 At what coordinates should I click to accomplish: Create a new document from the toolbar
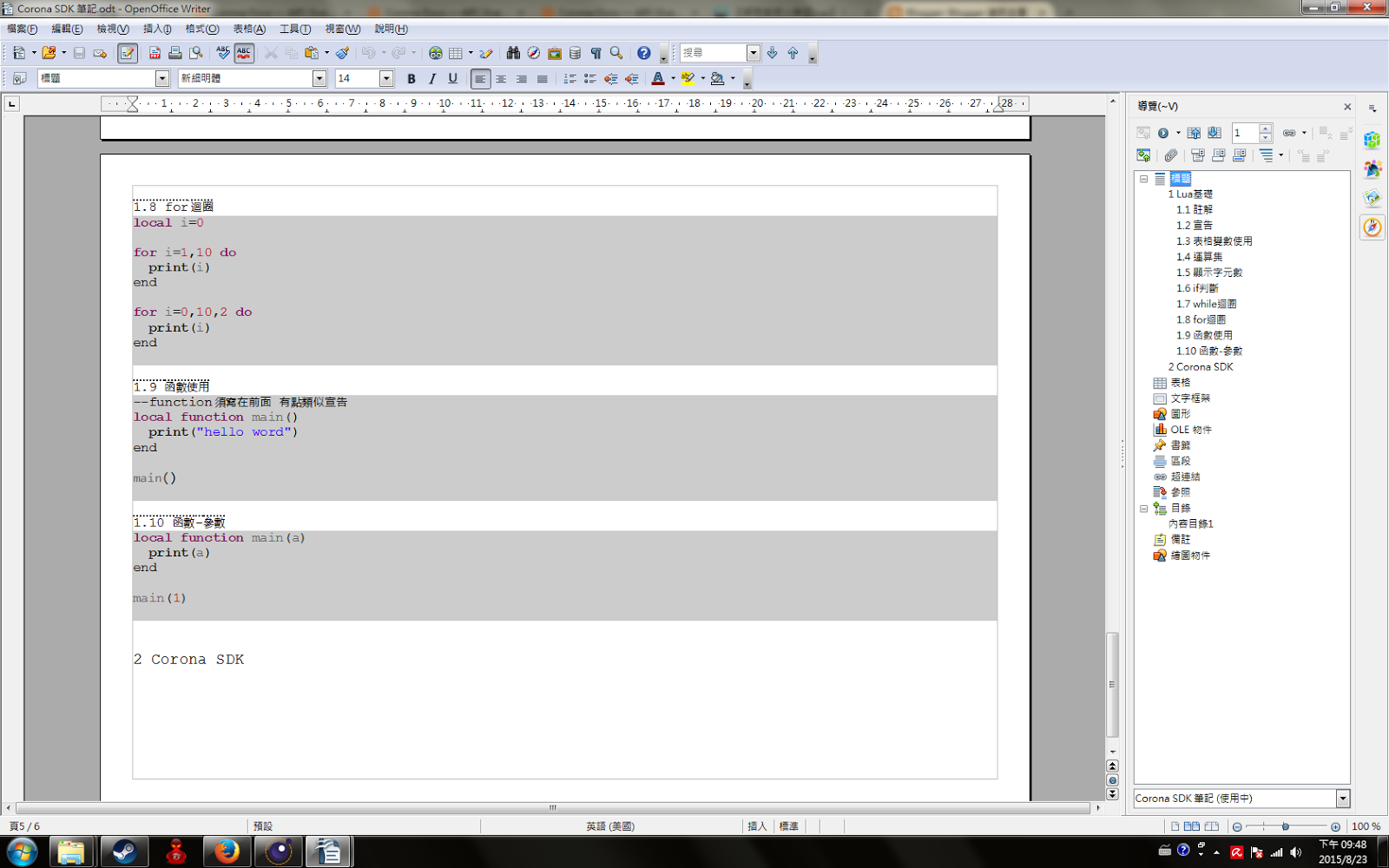coord(19,53)
